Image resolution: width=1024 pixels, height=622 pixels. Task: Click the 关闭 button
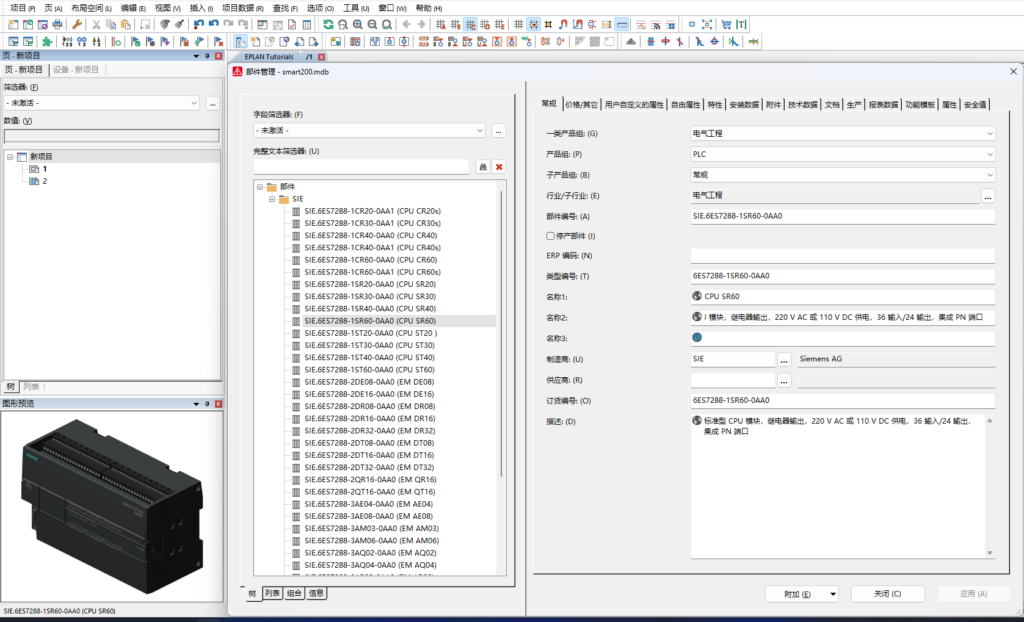click(888, 594)
